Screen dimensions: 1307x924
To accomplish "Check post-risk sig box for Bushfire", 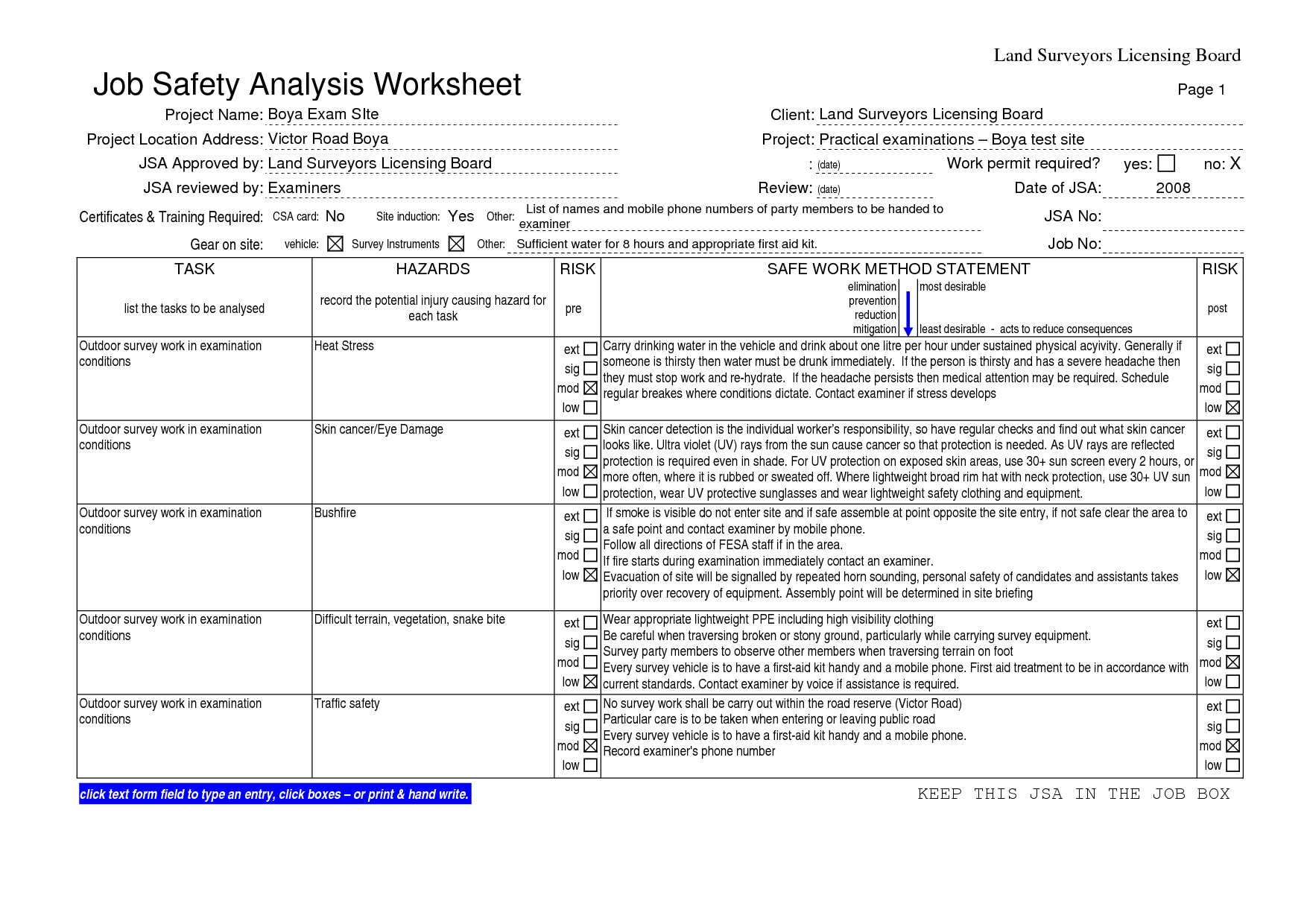I will coord(1233,535).
